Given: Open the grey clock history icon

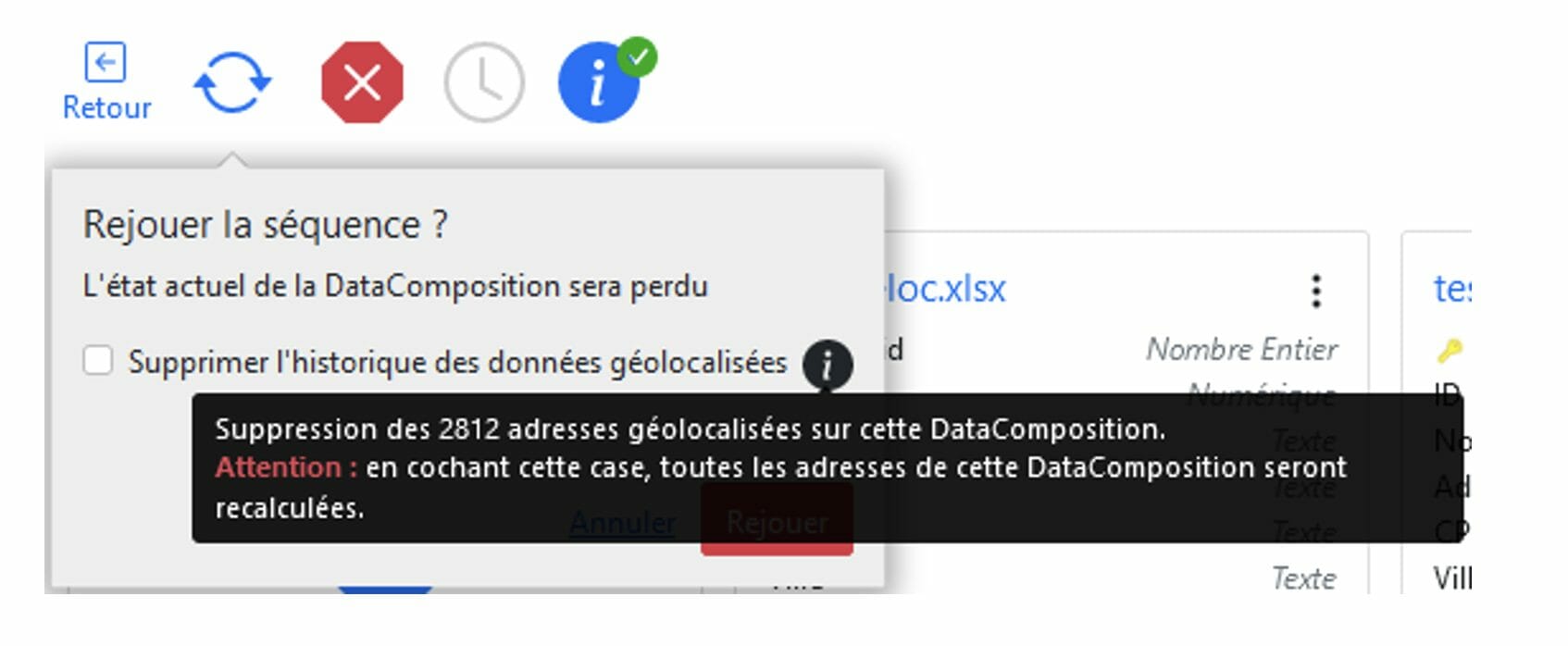Looking at the screenshot, I should 484,82.
